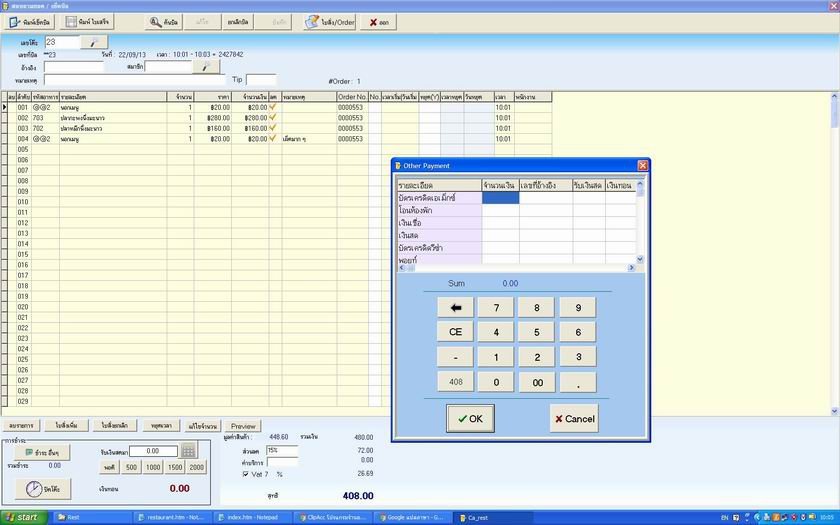Click the table number search icon

pos(93,42)
